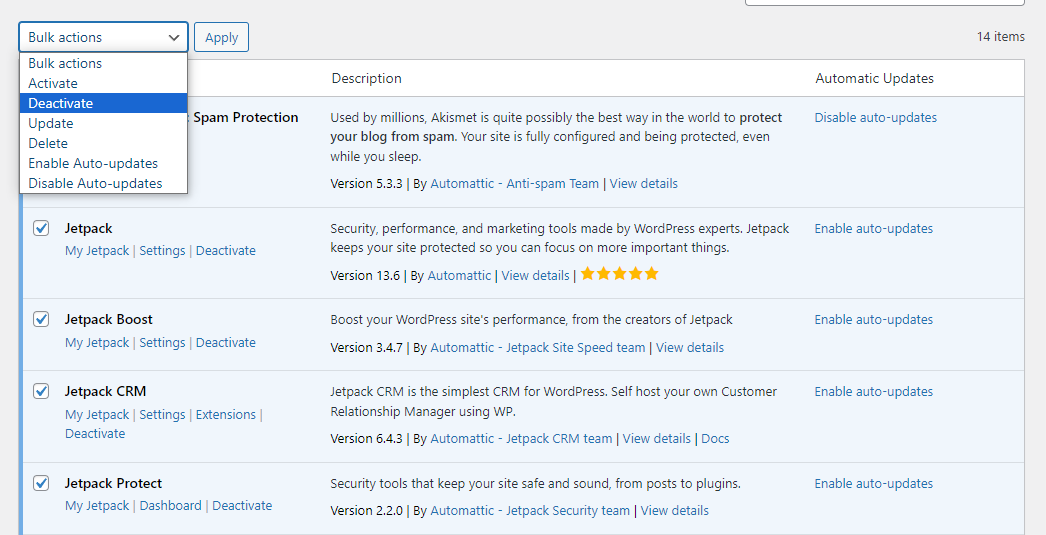Open My Jetpack under Jetpack CRM
Image resolution: width=1046 pixels, height=535 pixels.
(x=97, y=414)
